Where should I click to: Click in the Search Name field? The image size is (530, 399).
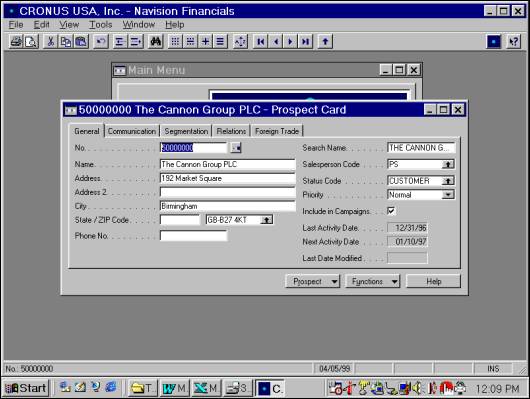click(x=421, y=148)
